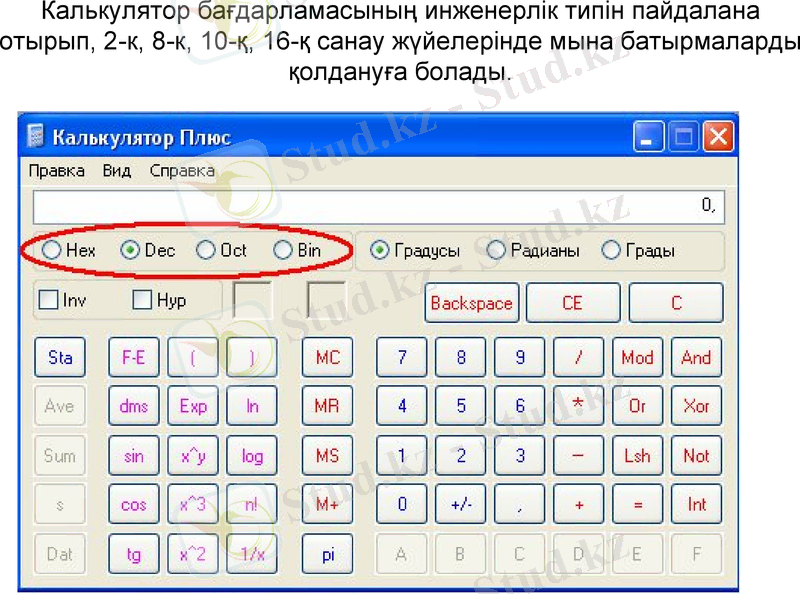Click the Xor logical operator key
This screenshot has height=594, width=800.
click(x=696, y=407)
